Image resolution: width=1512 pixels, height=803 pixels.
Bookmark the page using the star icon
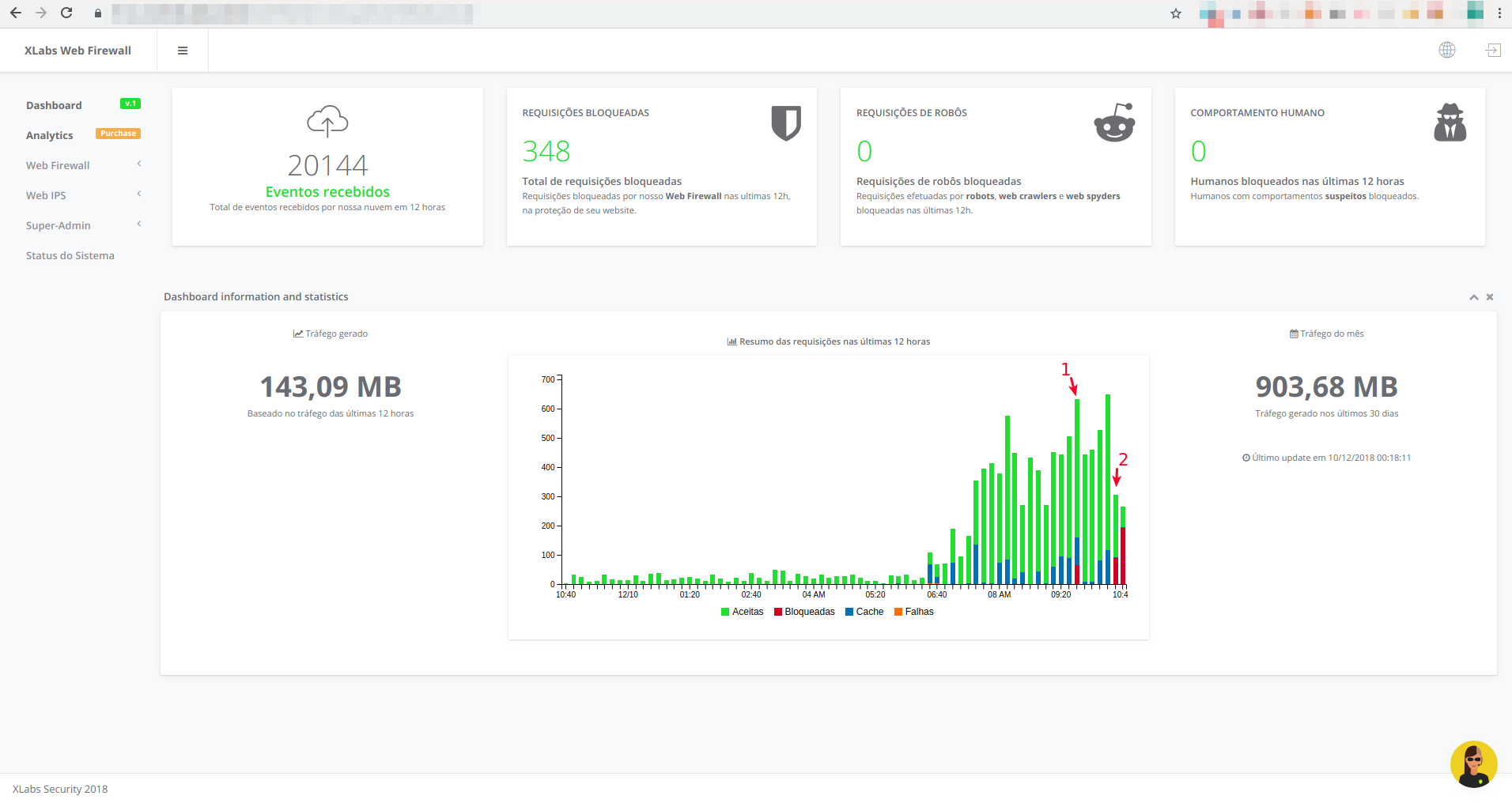click(x=1176, y=13)
